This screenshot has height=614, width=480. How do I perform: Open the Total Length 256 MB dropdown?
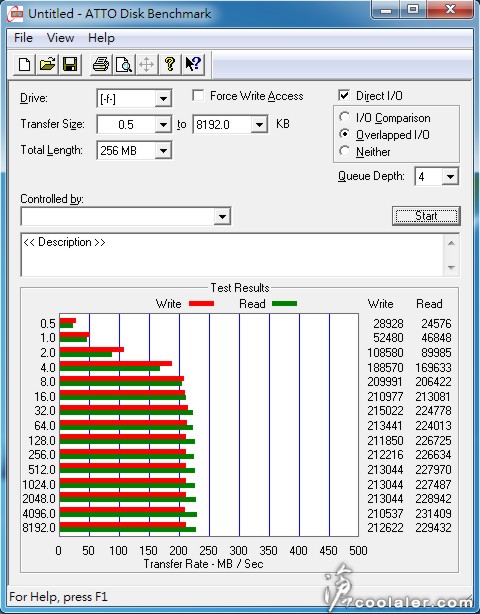(x=163, y=150)
